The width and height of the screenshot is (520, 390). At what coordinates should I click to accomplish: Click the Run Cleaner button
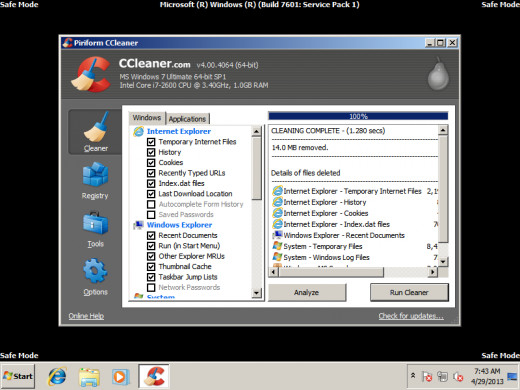[x=409, y=292]
